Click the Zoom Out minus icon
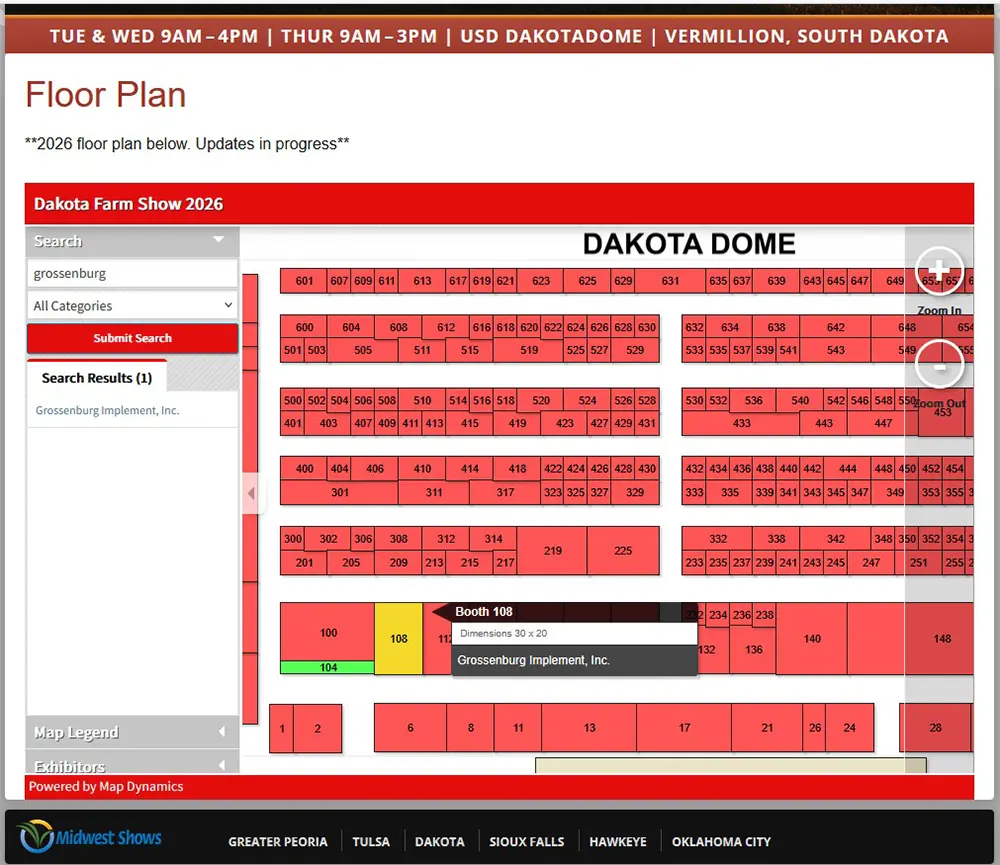This screenshot has width=1000, height=865. (x=938, y=364)
